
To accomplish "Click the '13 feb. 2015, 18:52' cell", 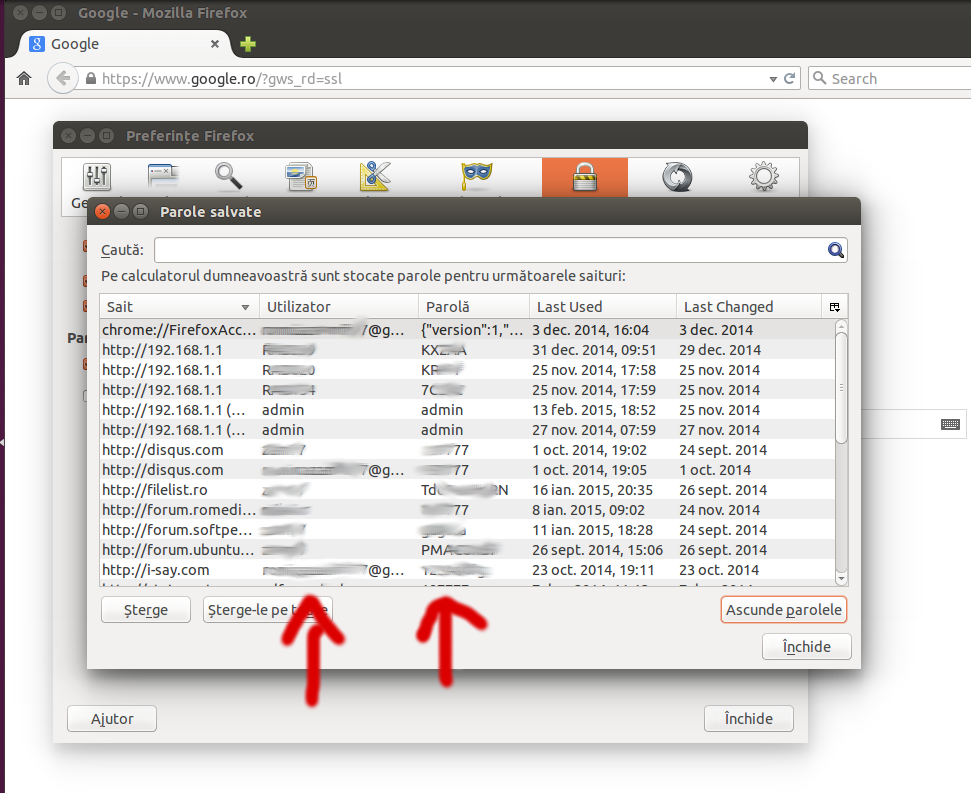I will (593, 410).
